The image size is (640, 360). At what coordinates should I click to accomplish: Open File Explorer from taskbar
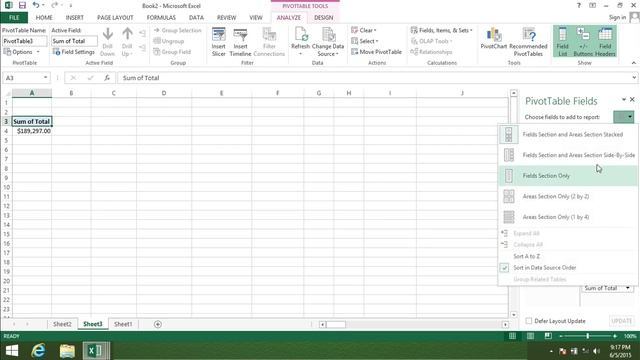(x=67, y=350)
